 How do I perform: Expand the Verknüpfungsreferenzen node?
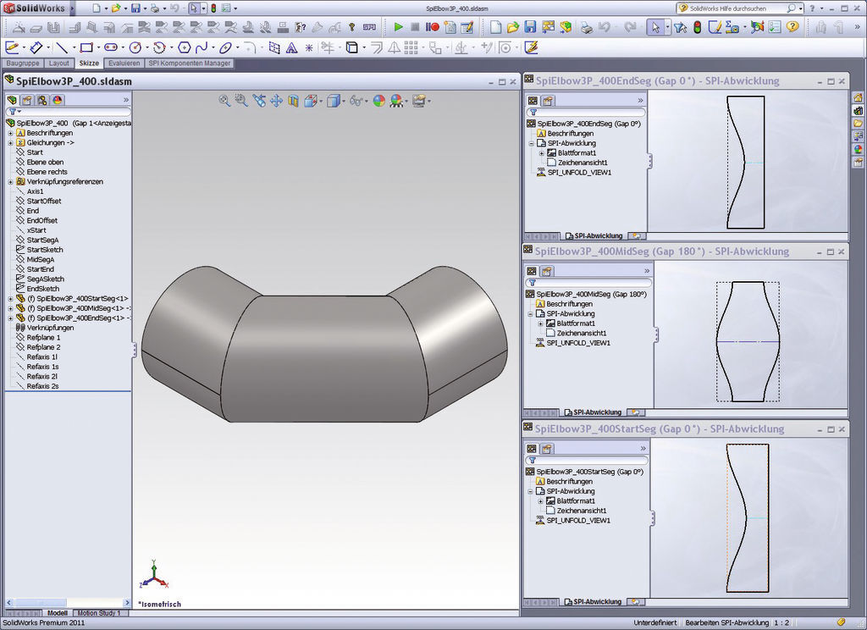[x=11, y=181]
